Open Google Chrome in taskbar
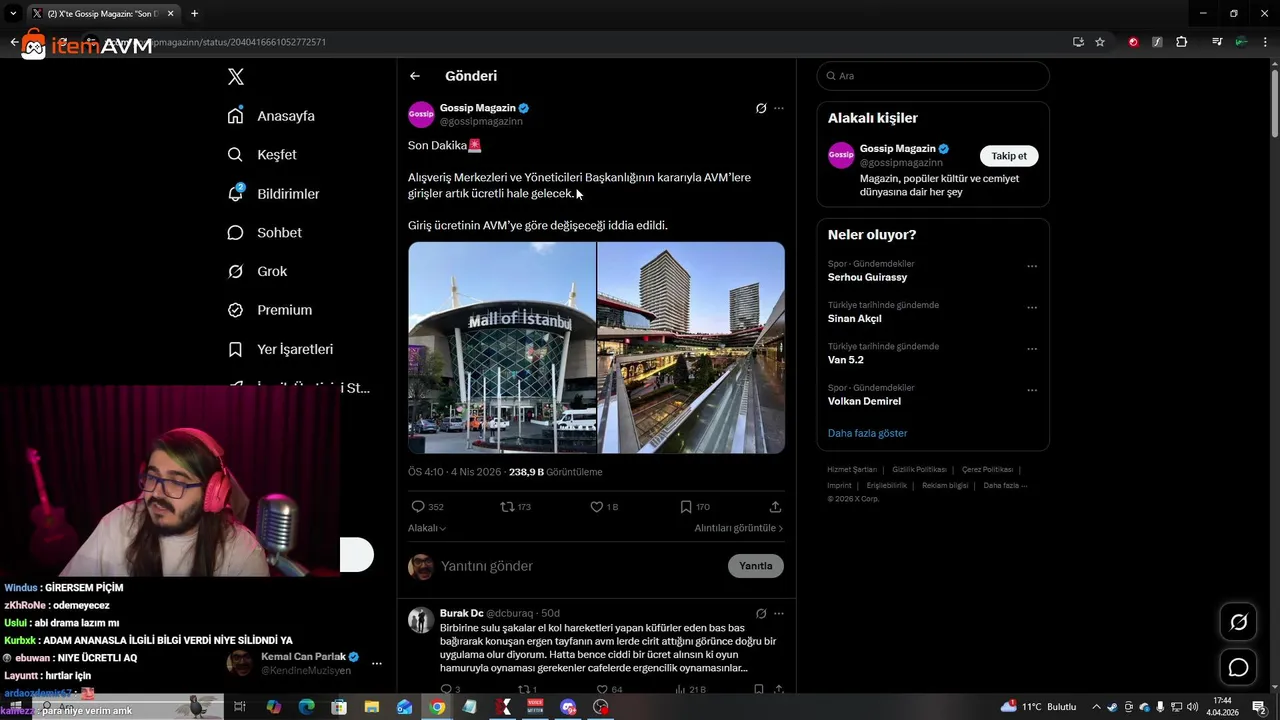Viewport: 1280px width, 720px height. 437,707
